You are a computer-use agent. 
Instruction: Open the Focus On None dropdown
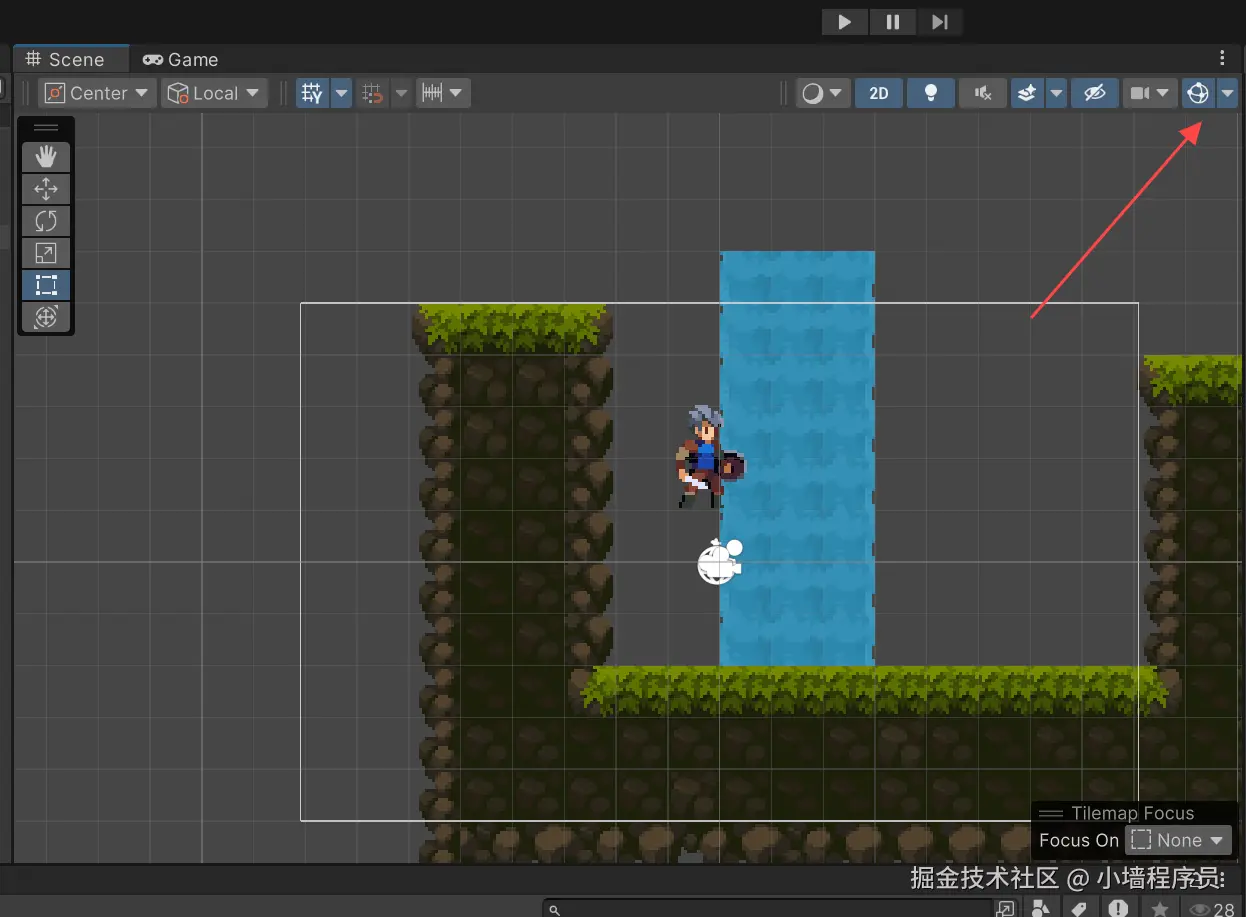(x=1178, y=840)
